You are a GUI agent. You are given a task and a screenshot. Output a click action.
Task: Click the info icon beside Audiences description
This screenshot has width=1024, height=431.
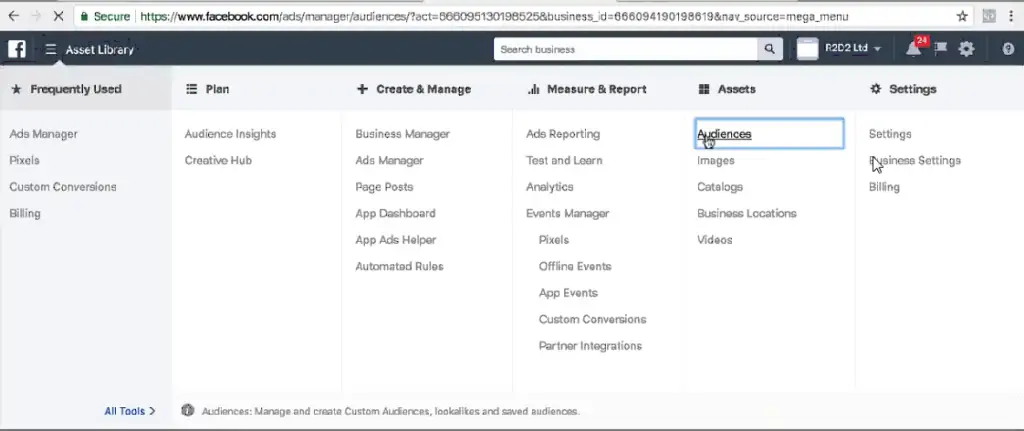pyautogui.click(x=187, y=411)
